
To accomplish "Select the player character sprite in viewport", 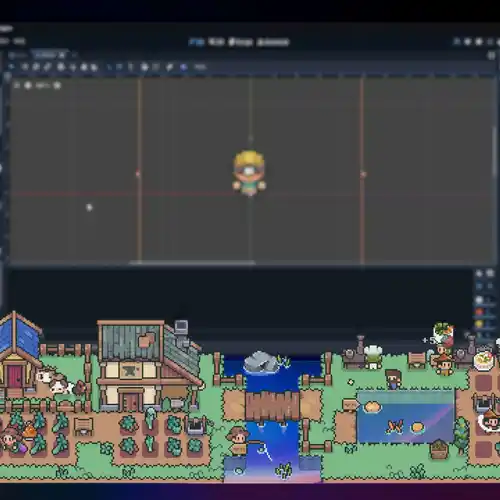I will click(249, 173).
